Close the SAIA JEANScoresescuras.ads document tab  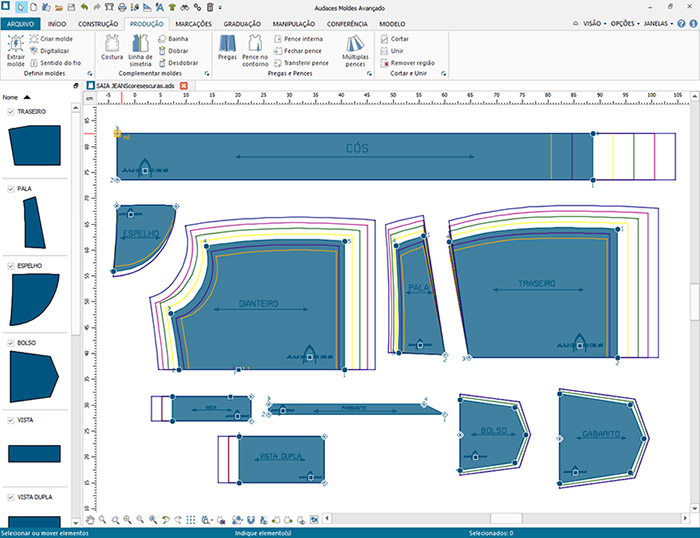(183, 86)
